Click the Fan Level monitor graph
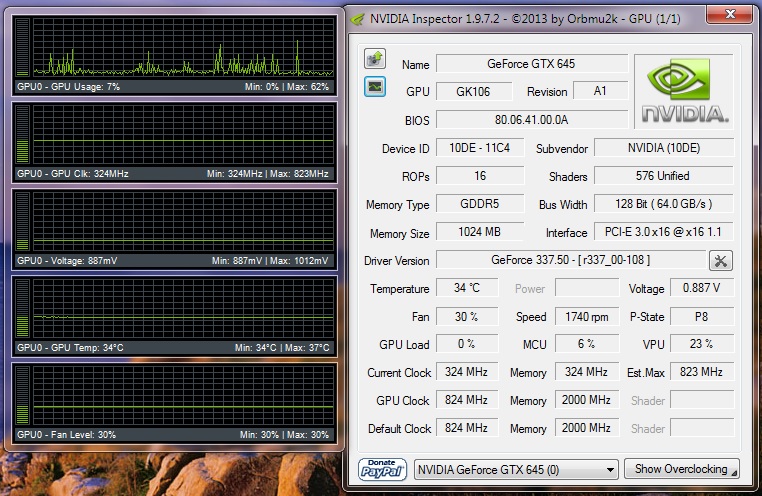The height and width of the screenshot is (496, 762). point(183,395)
